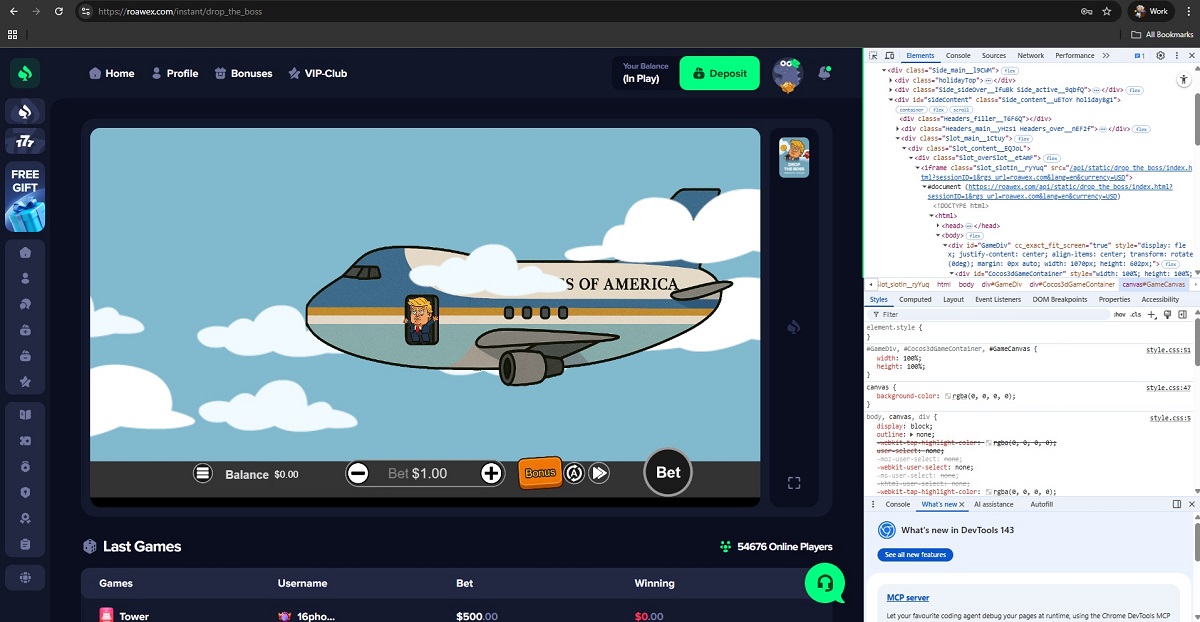The width and height of the screenshot is (1200, 622).
Task: Activate the DevTools inspect element picker
Action: (874, 56)
